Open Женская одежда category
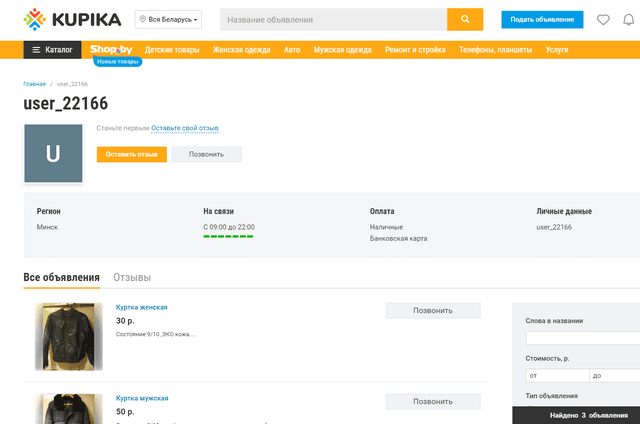Image resolution: width=640 pixels, height=424 pixels. (x=242, y=50)
